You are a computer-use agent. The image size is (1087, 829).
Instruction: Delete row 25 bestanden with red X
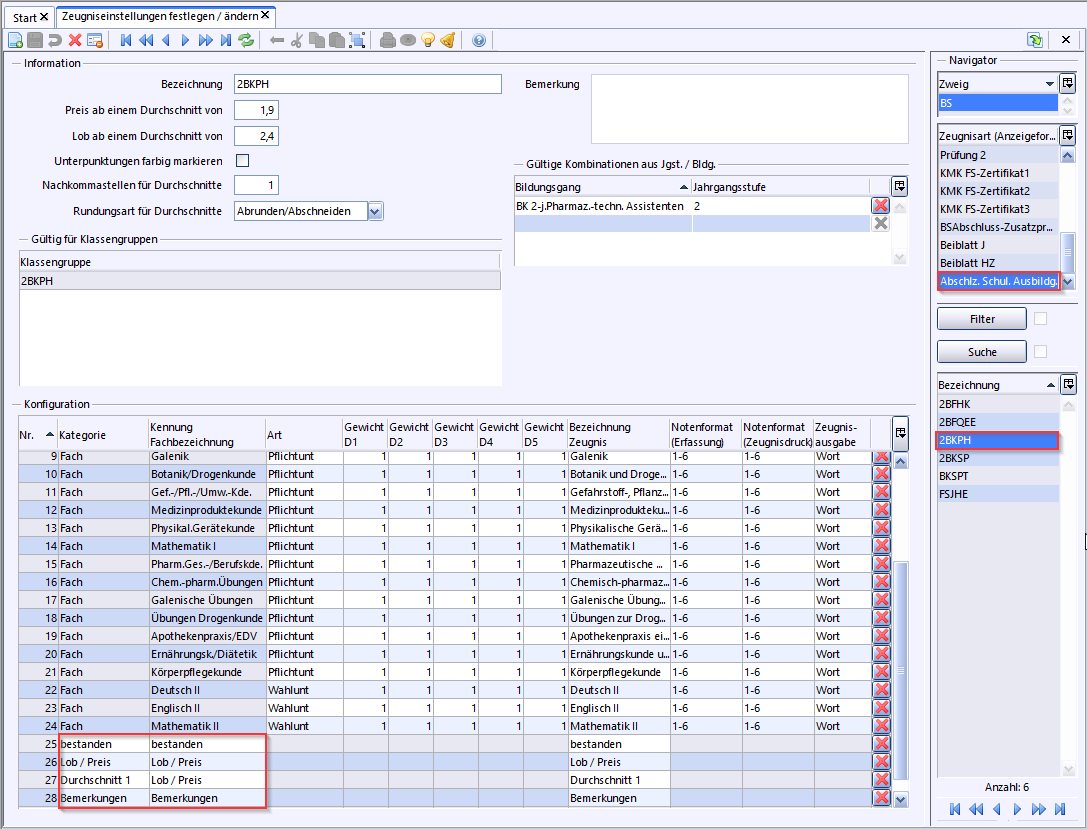(882, 744)
